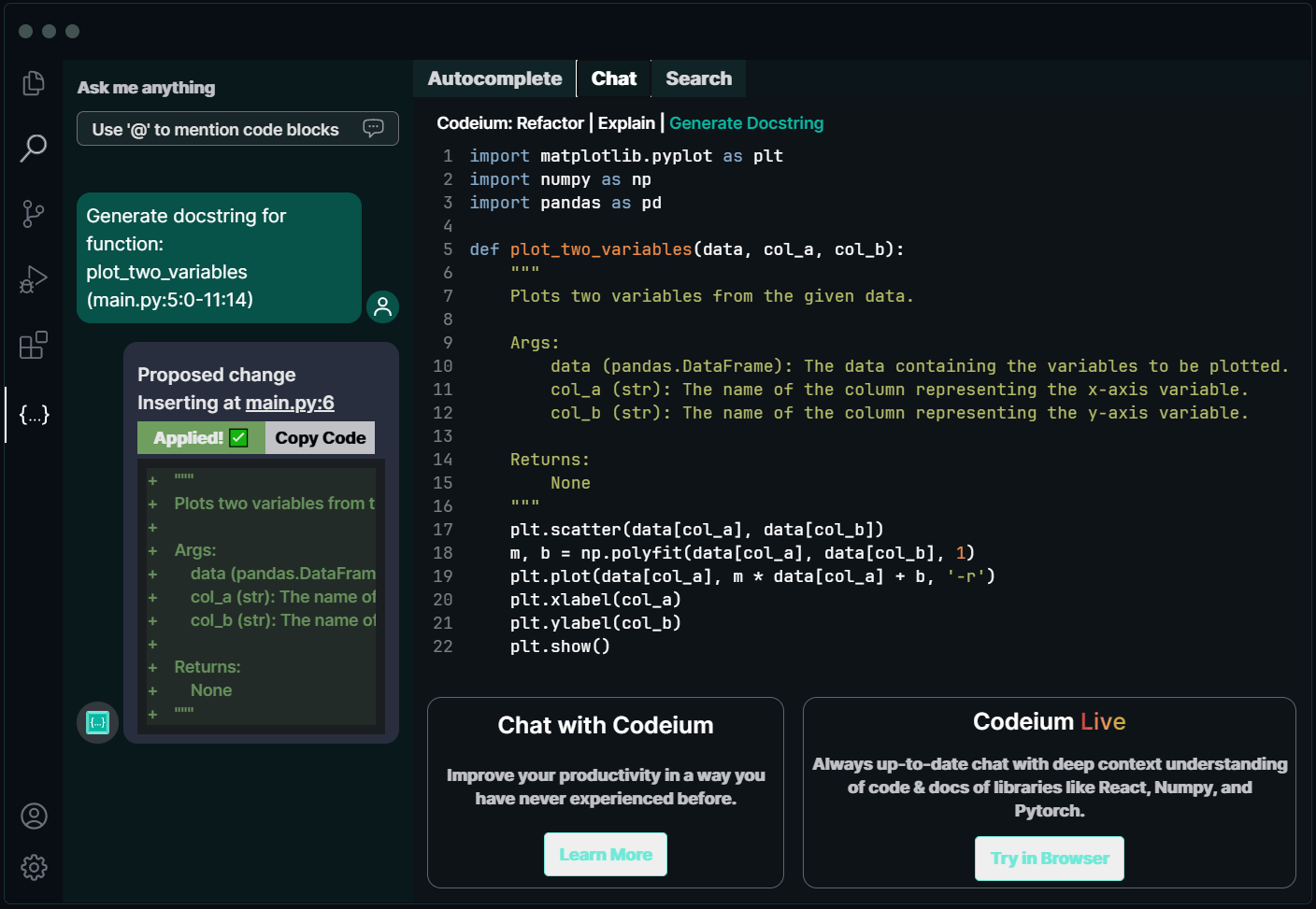The height and width of the screenshot is (909, 1316).
Task: Click the Explain code lens link
Action: (626, 123)
